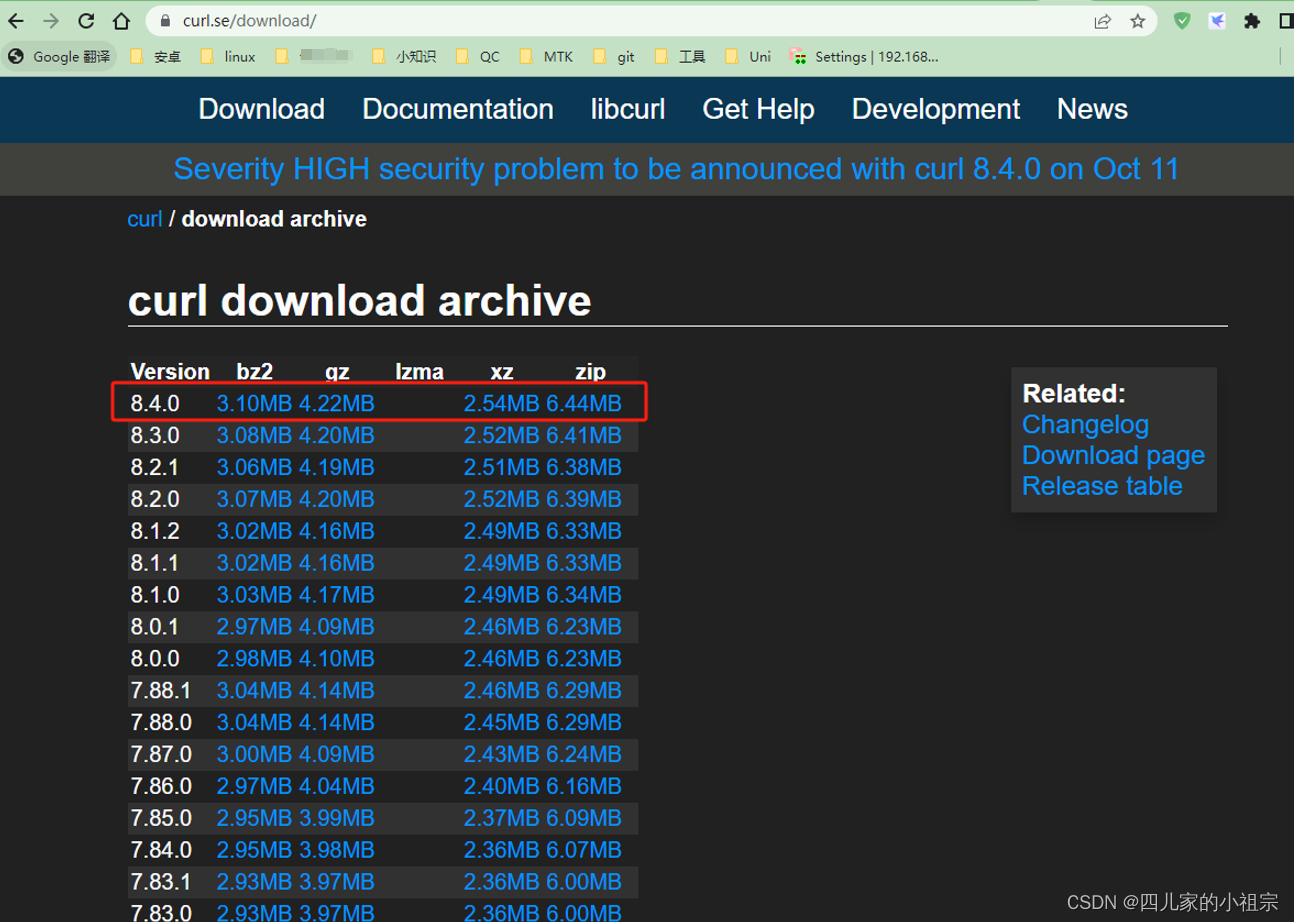Download 7.84.0 xz 2.36MB
The width and height of the screenshot is (1294, 922).
[x=501, y=850]
